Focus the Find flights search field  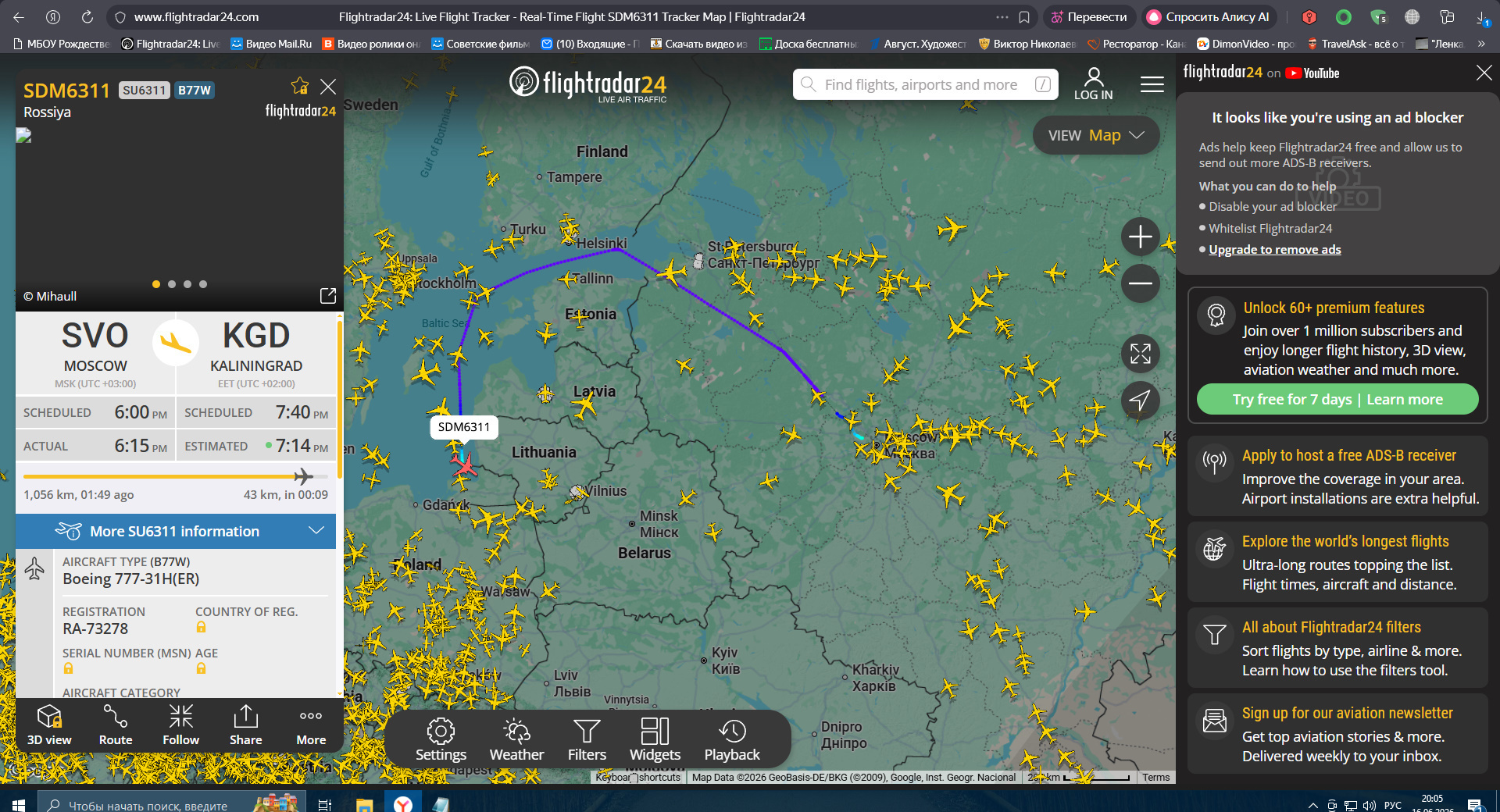point(926,84)
